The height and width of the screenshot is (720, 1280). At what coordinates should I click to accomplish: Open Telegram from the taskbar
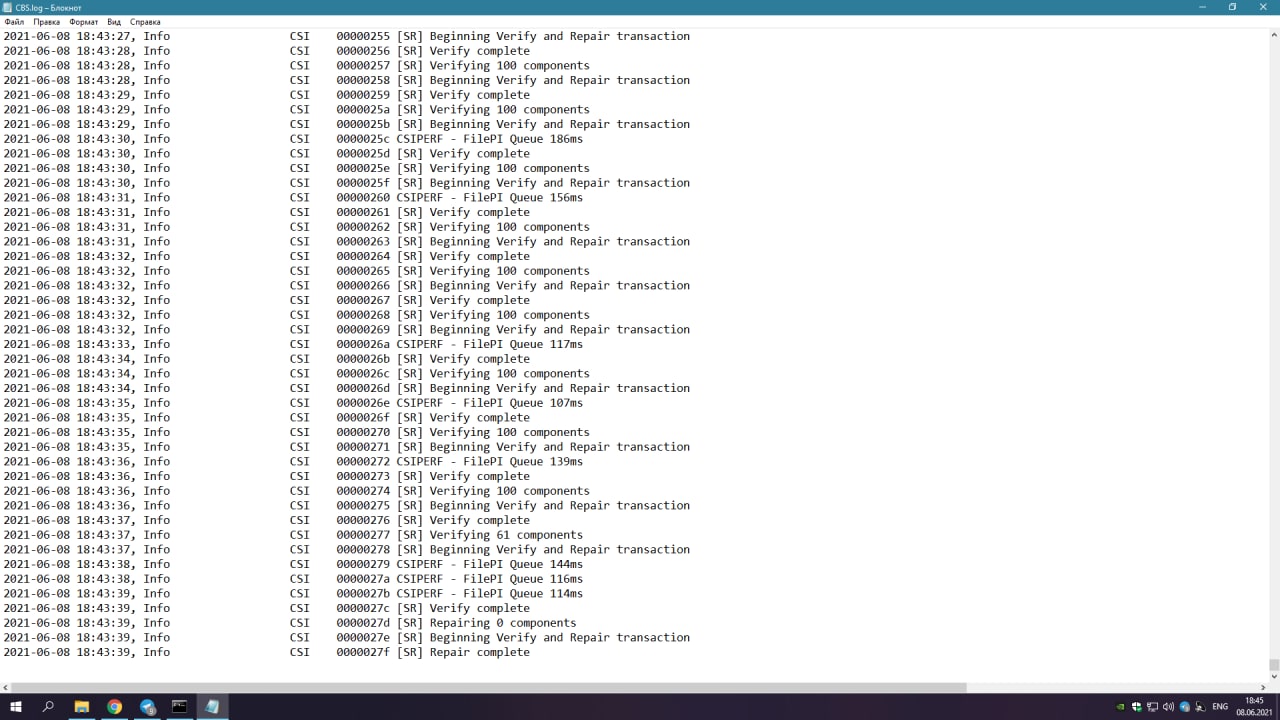click(147, 707)
